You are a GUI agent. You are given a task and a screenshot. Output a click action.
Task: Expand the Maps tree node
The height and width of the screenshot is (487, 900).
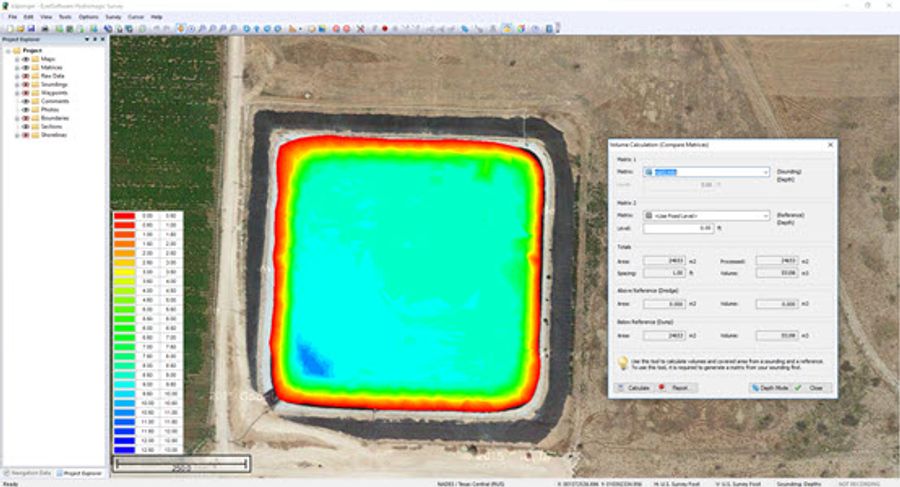tap(17, 59)
